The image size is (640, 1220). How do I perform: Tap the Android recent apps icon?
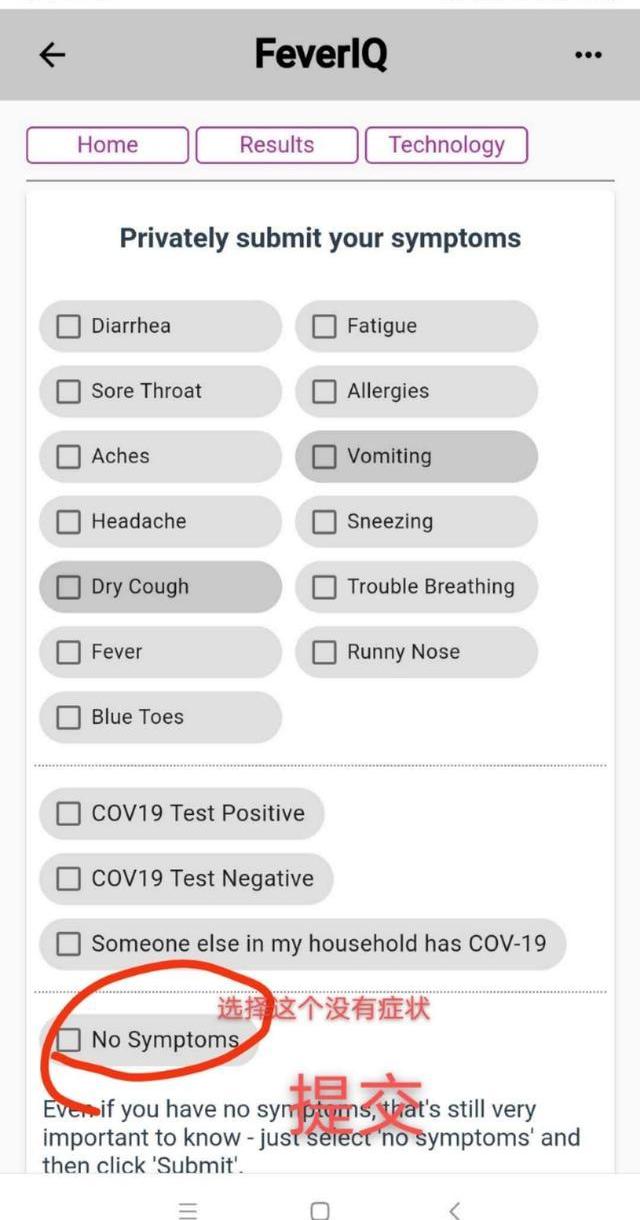[187, 1211]
